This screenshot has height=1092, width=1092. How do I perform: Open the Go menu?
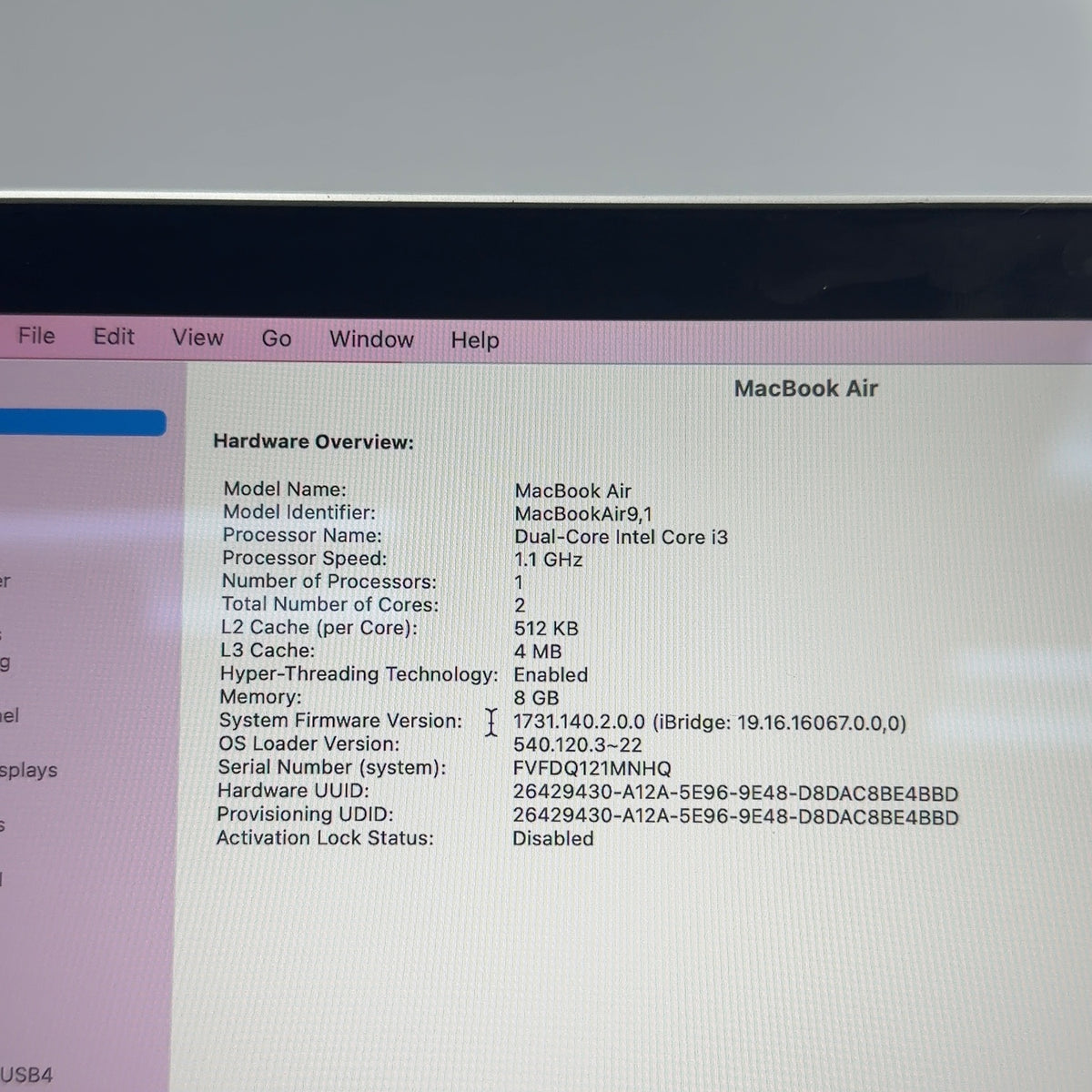tap(277, 339)
